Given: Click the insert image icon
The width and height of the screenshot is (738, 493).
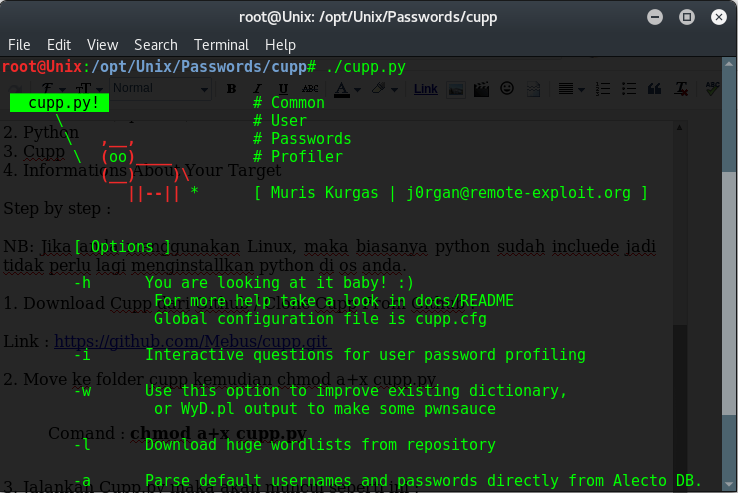Looking at the screenshot, I should click(456, 89).
